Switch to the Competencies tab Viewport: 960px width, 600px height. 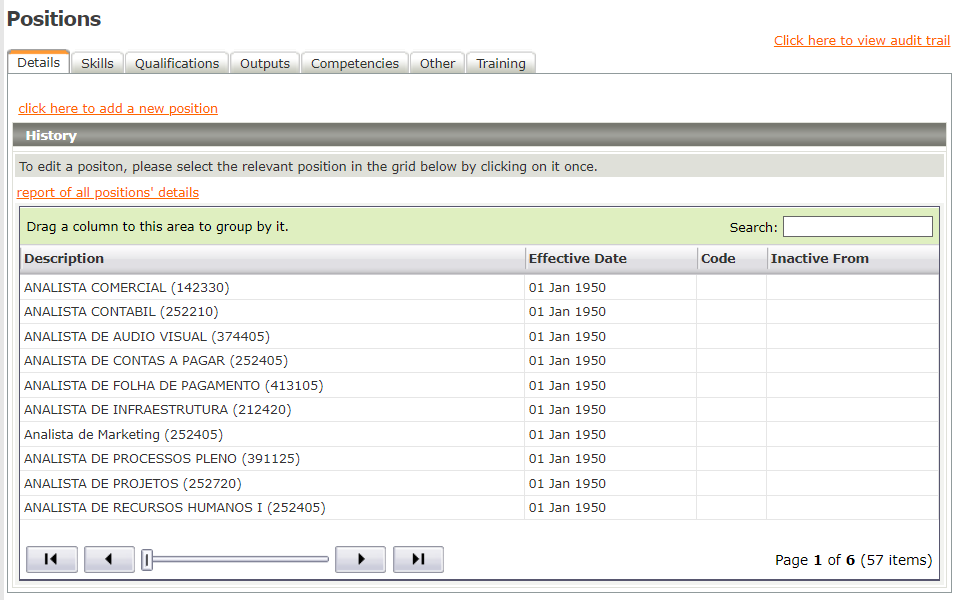click(x=355, y=63)
